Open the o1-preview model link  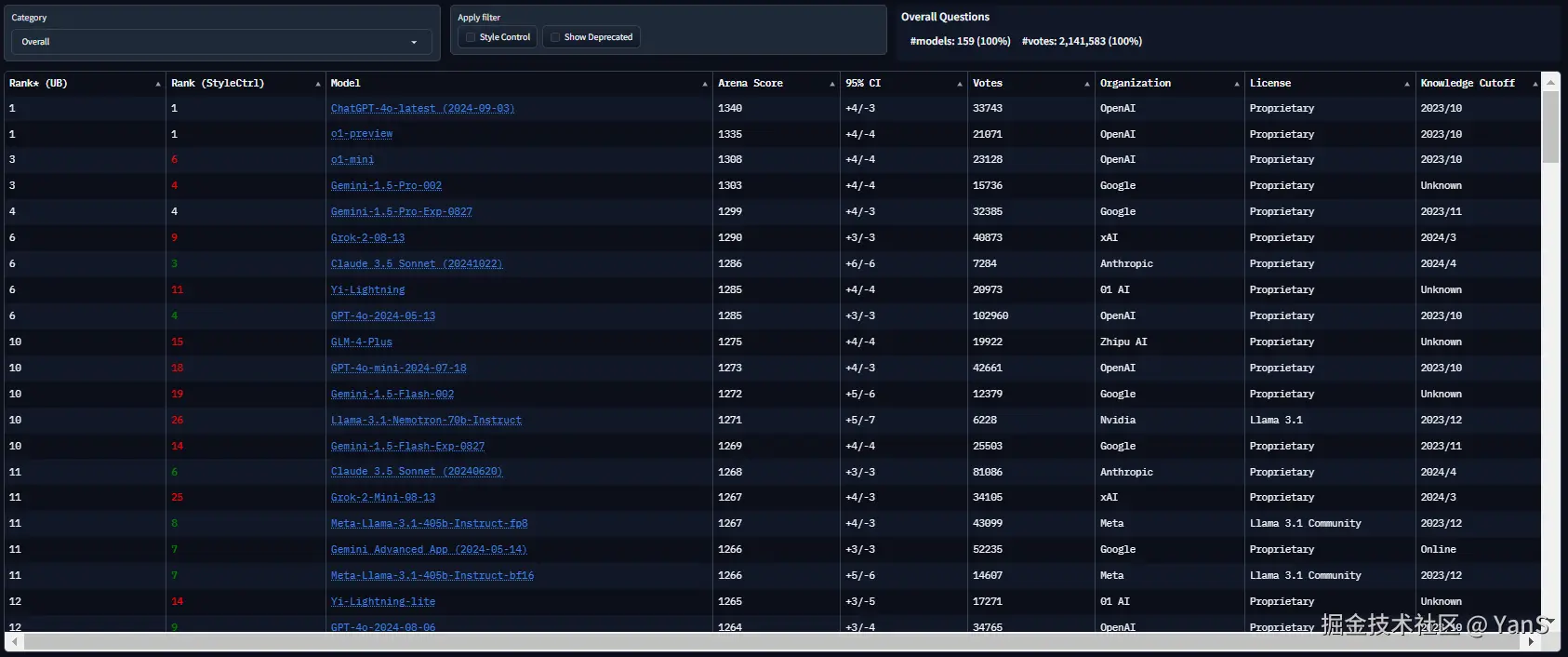(x=362, y=135)
